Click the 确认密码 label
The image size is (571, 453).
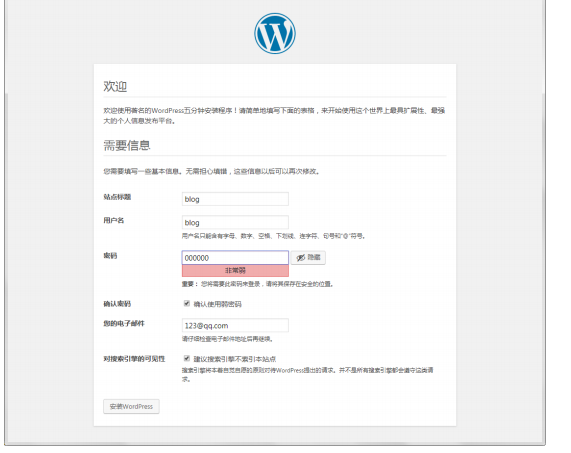click(x=117, y=304)
